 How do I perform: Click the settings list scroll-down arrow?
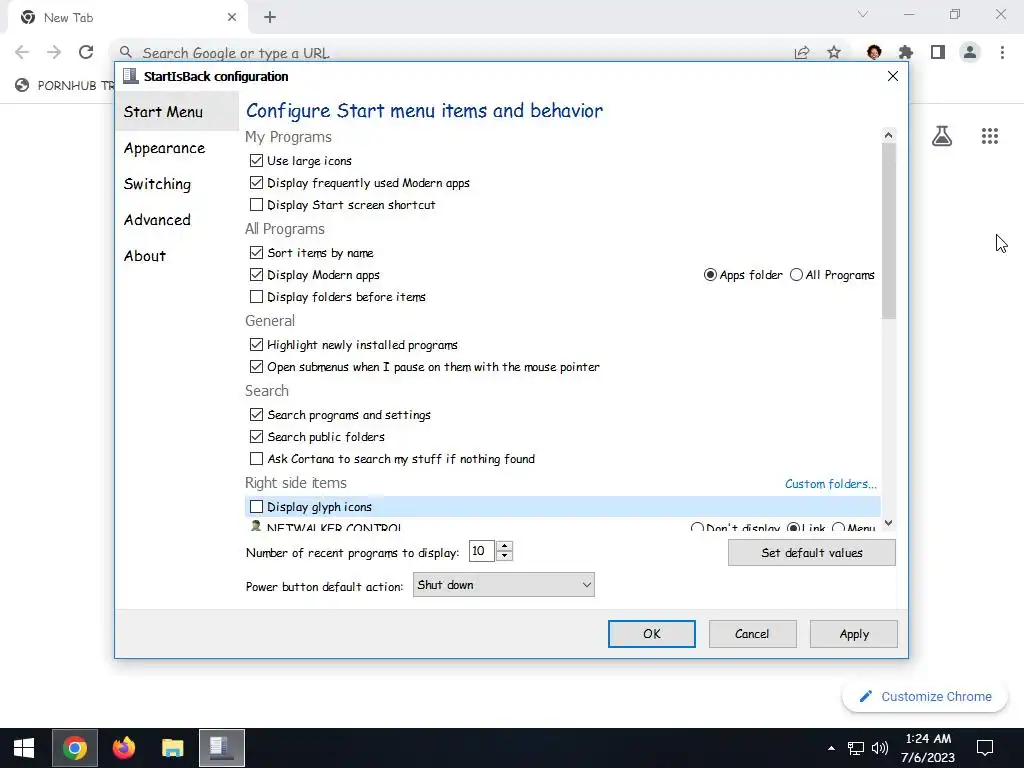pyautogui.click(x=888, y=523)
